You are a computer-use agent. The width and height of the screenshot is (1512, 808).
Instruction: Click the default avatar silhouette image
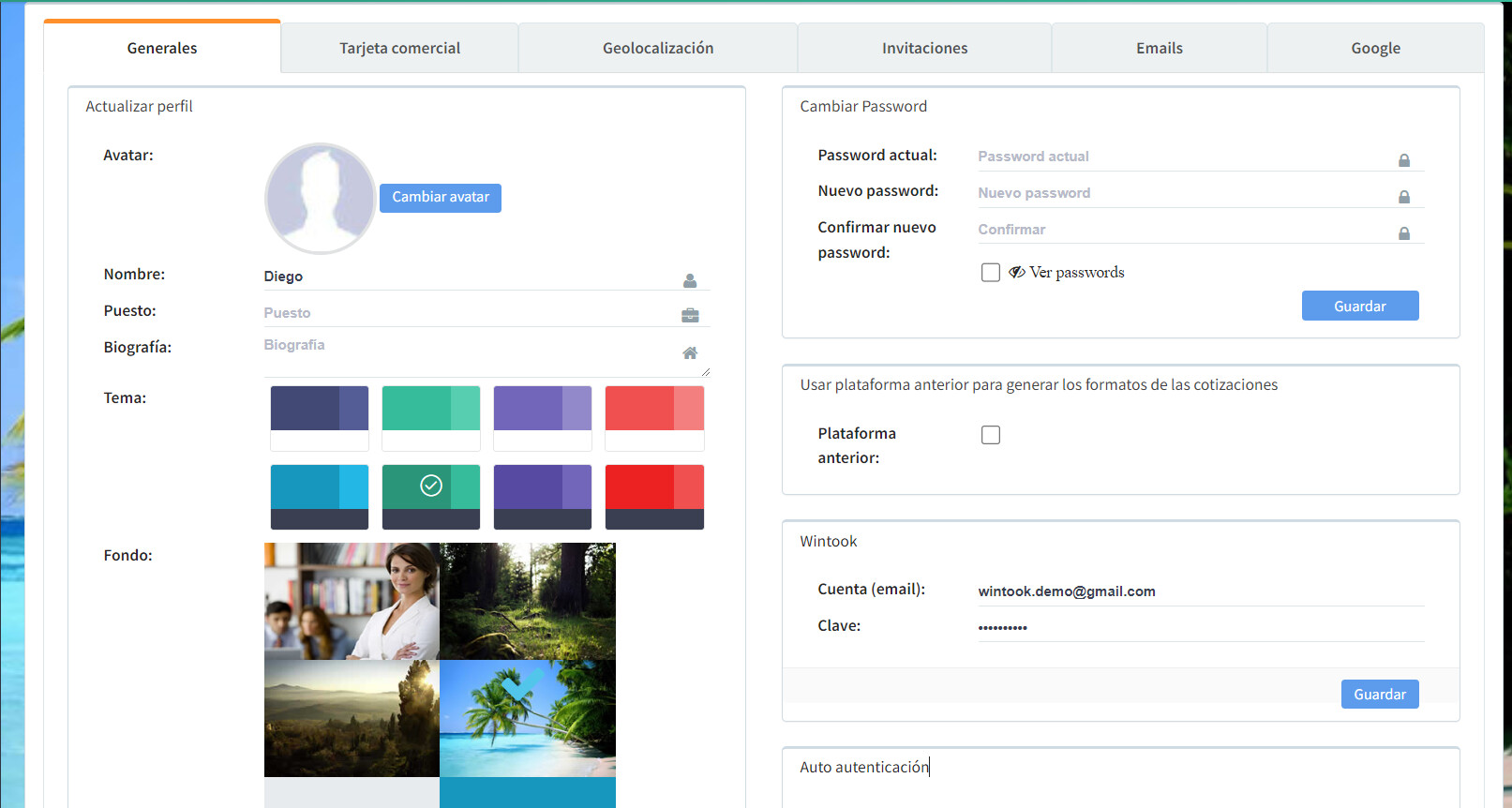tap(321, 198)
